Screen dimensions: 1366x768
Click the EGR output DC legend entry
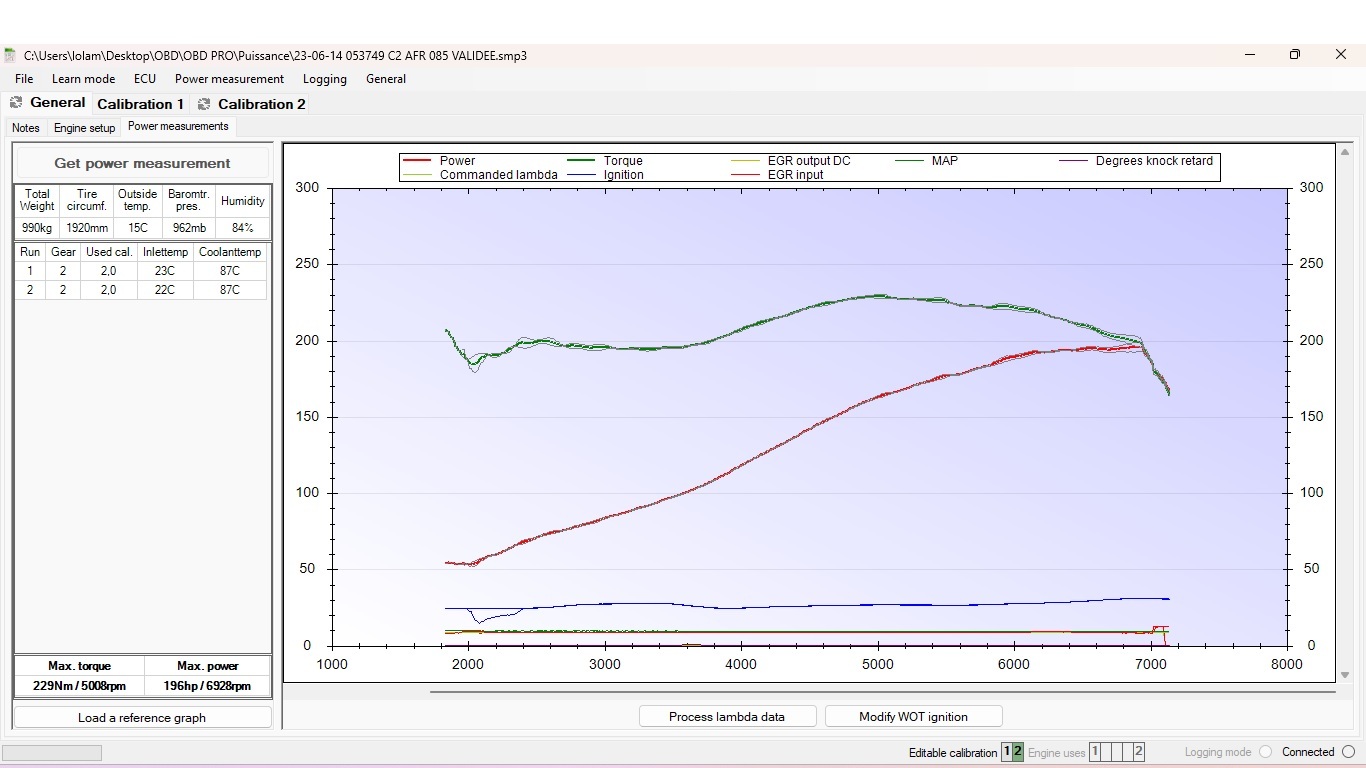tap(791, 161)
